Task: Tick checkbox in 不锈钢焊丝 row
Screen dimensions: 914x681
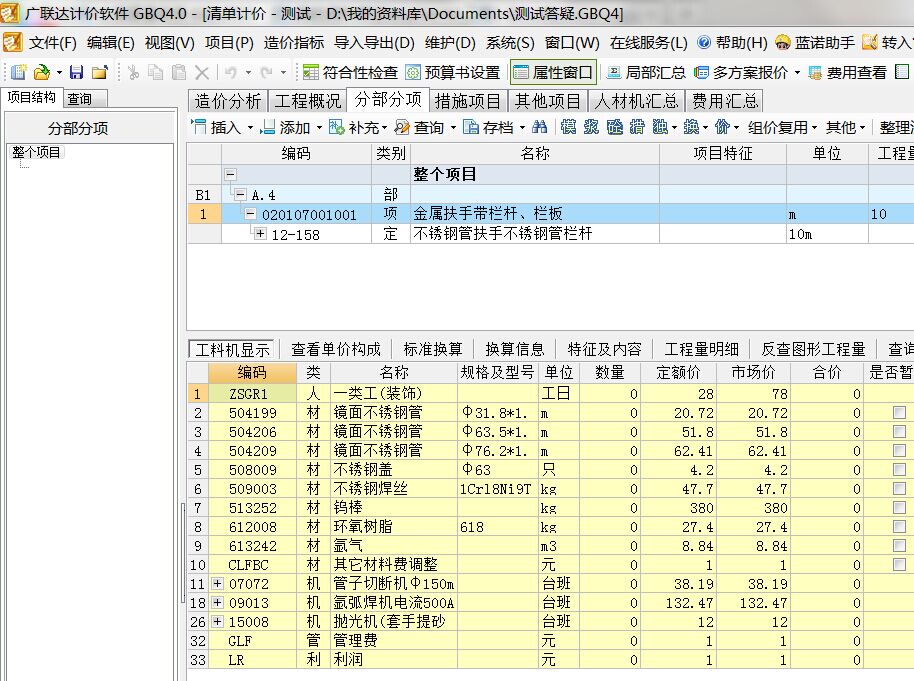Action: (x=899, y=489)
